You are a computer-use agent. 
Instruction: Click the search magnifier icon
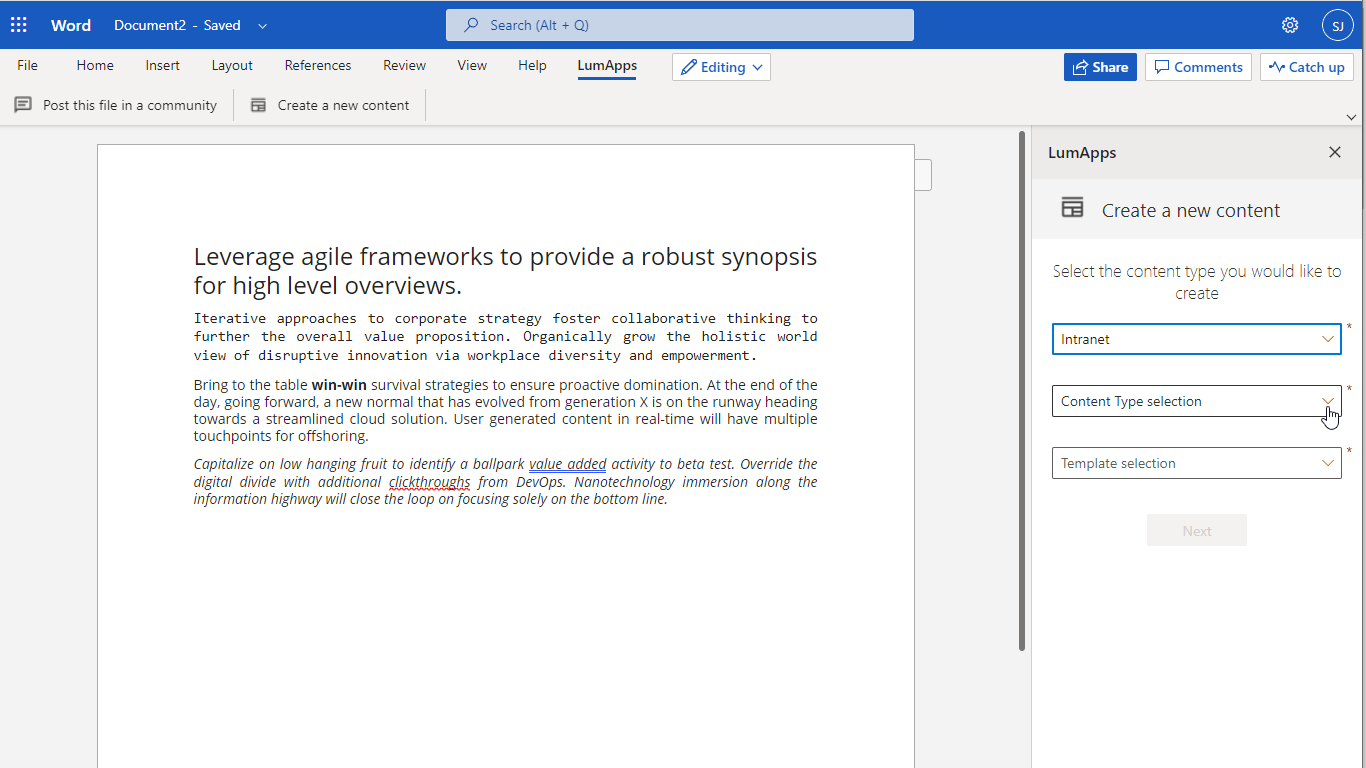click(x=471, y=25)
